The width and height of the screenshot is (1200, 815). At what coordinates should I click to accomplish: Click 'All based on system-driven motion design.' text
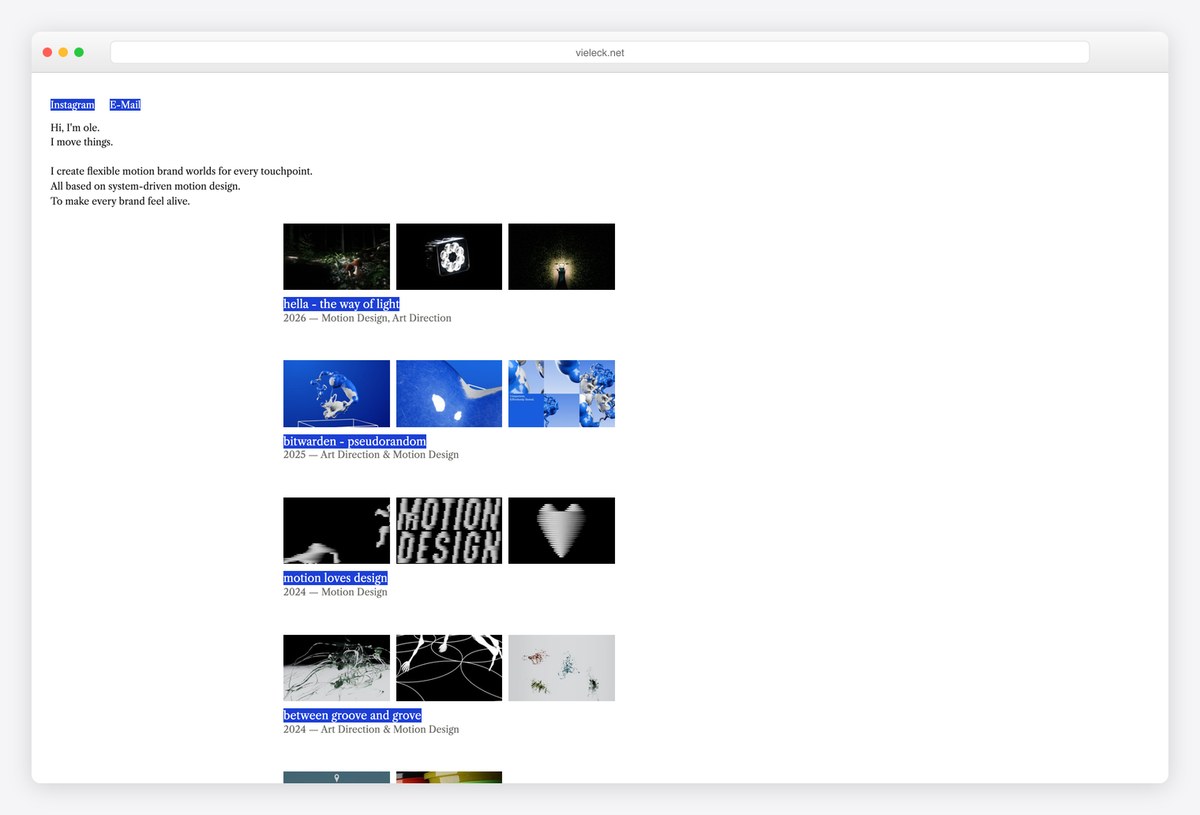pyautogui.click(x=145, y=186)
